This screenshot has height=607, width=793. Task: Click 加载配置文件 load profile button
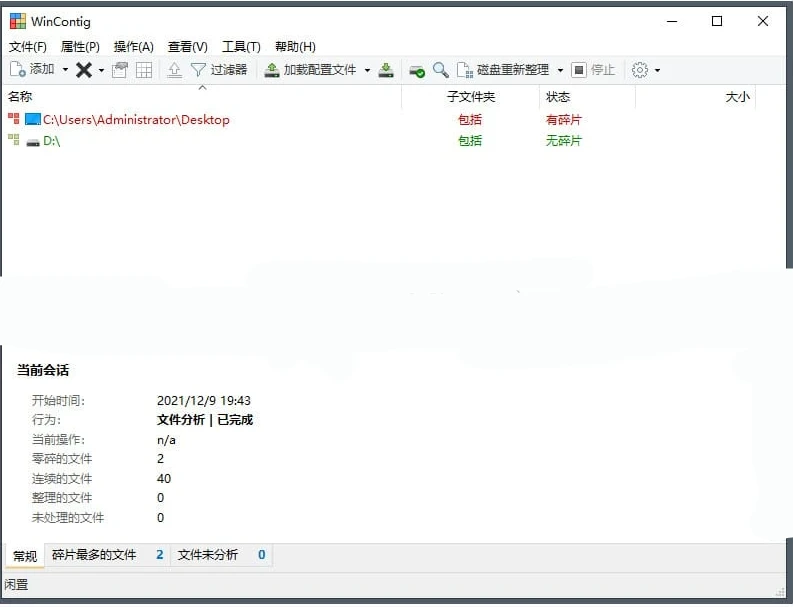[x=311, y=70]
